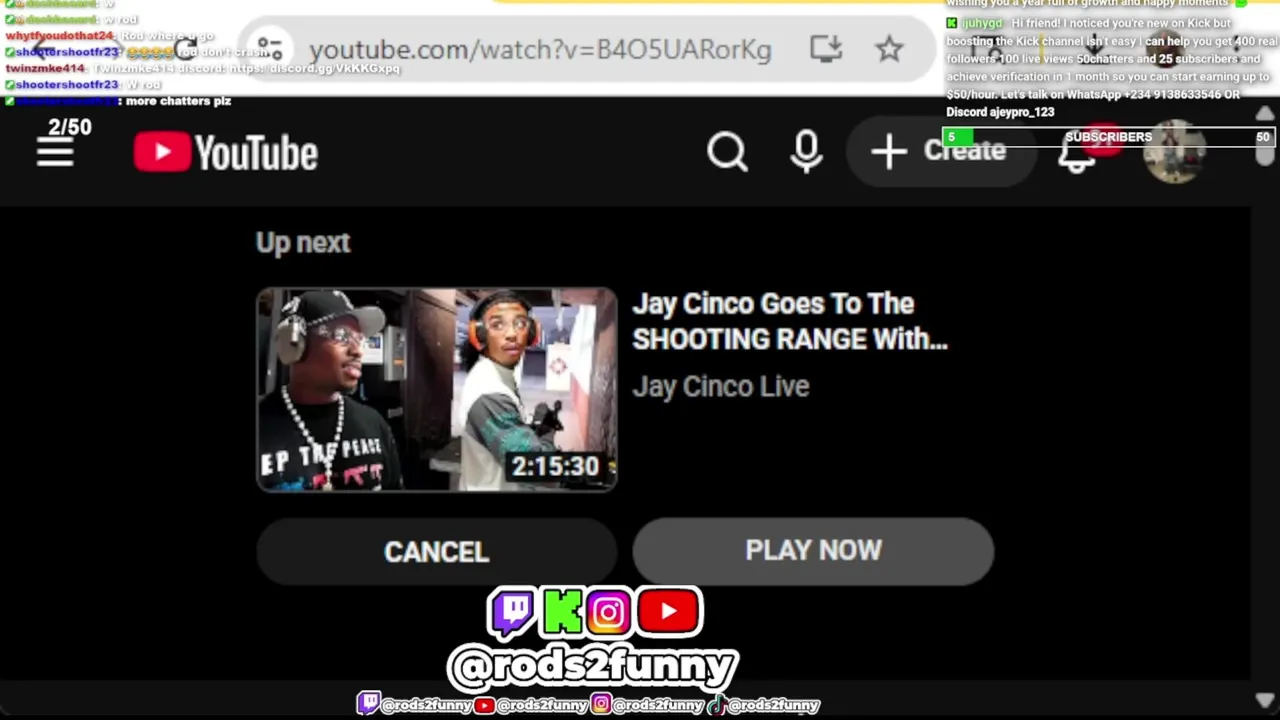Cancel the up next autoplay
1280x720 pixels.
pos(437,551)
